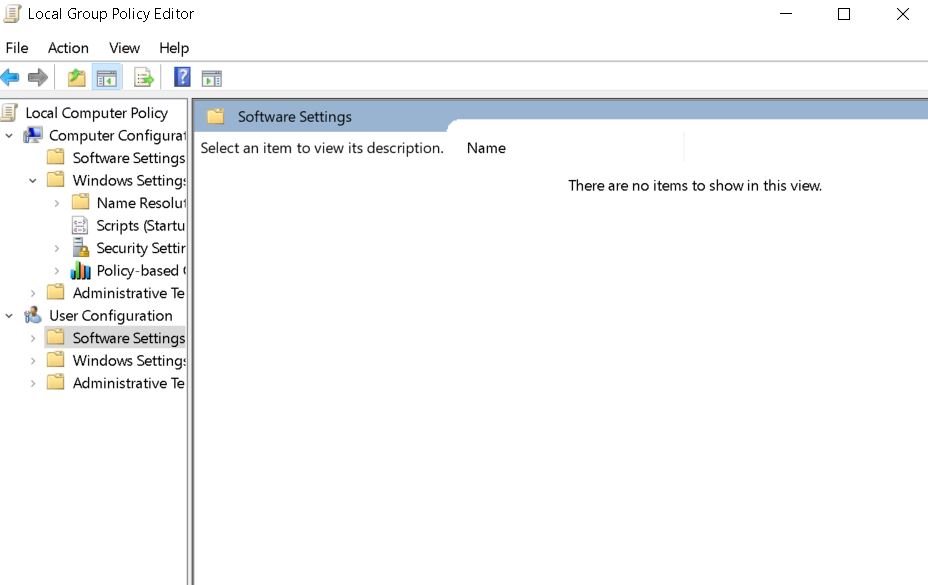This screenshot has height=585, width=928.
Task: Select Windows Settings label under Computer Configuration
Action: (x=129, y=180)
